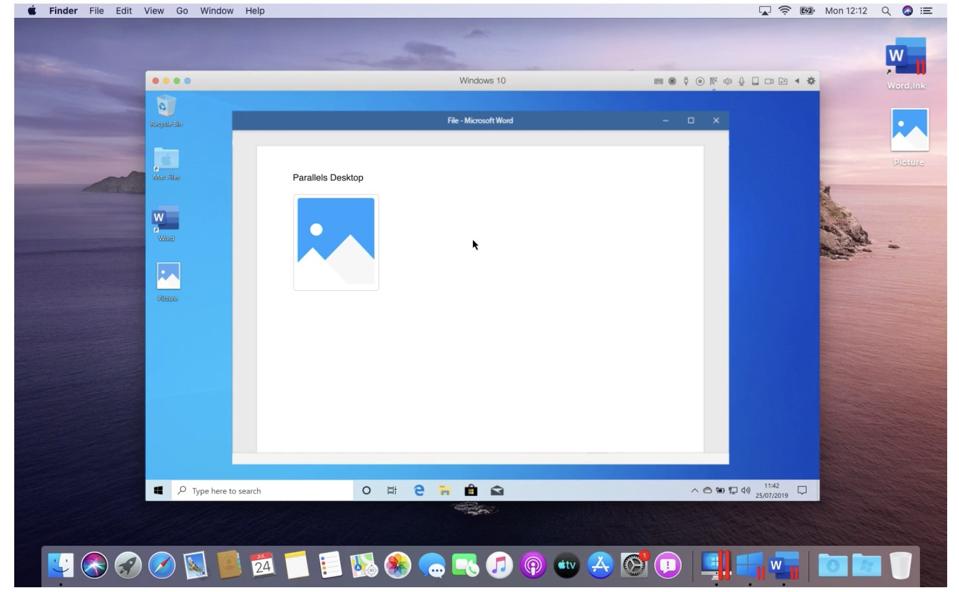Open the Edit menu
This screenshot has width=959, height=592.
pyautogui.click(x=124, y=10)
